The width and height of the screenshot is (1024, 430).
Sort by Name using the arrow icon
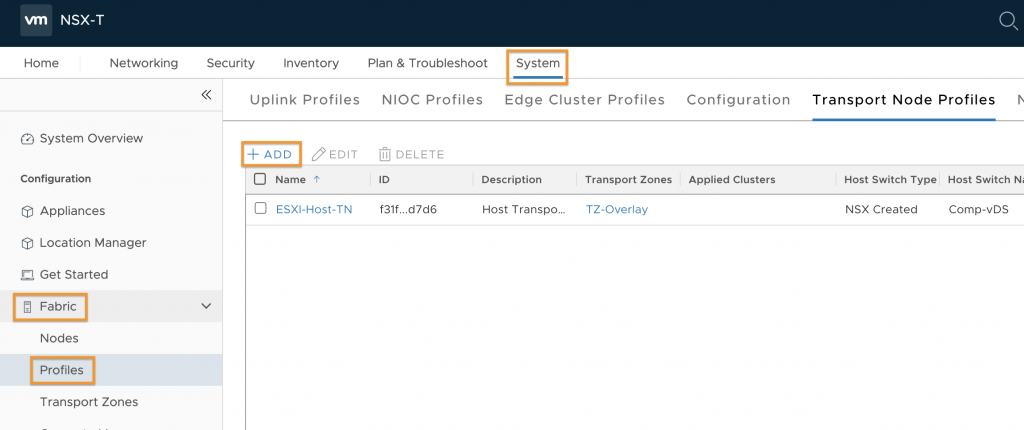tap(317, 179)
